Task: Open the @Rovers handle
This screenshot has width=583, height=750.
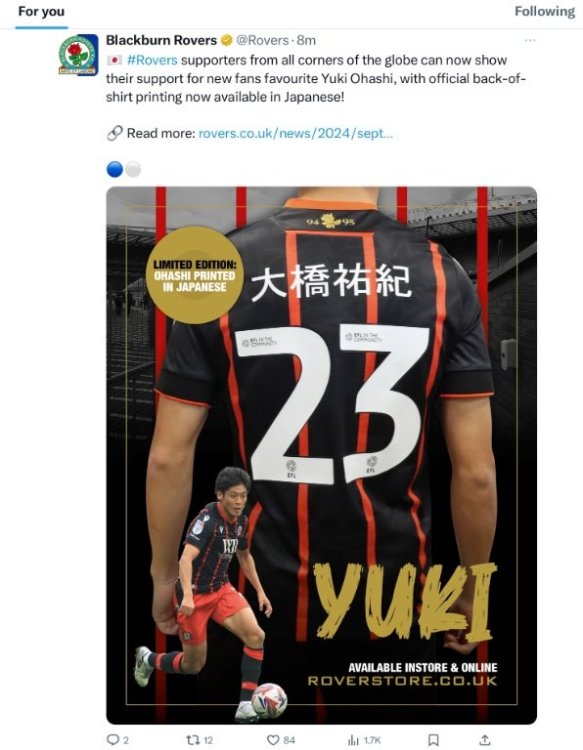Action: coord(263,41)
